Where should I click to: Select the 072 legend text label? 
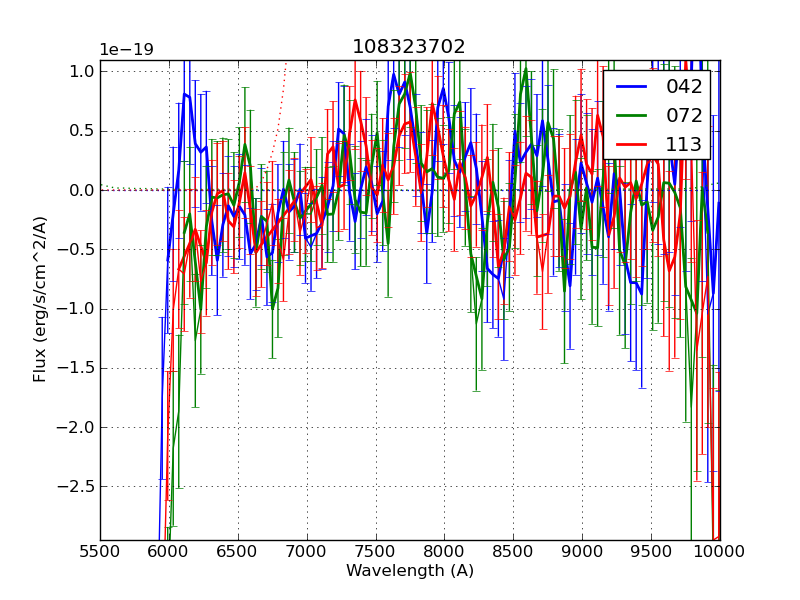(683, 115)
